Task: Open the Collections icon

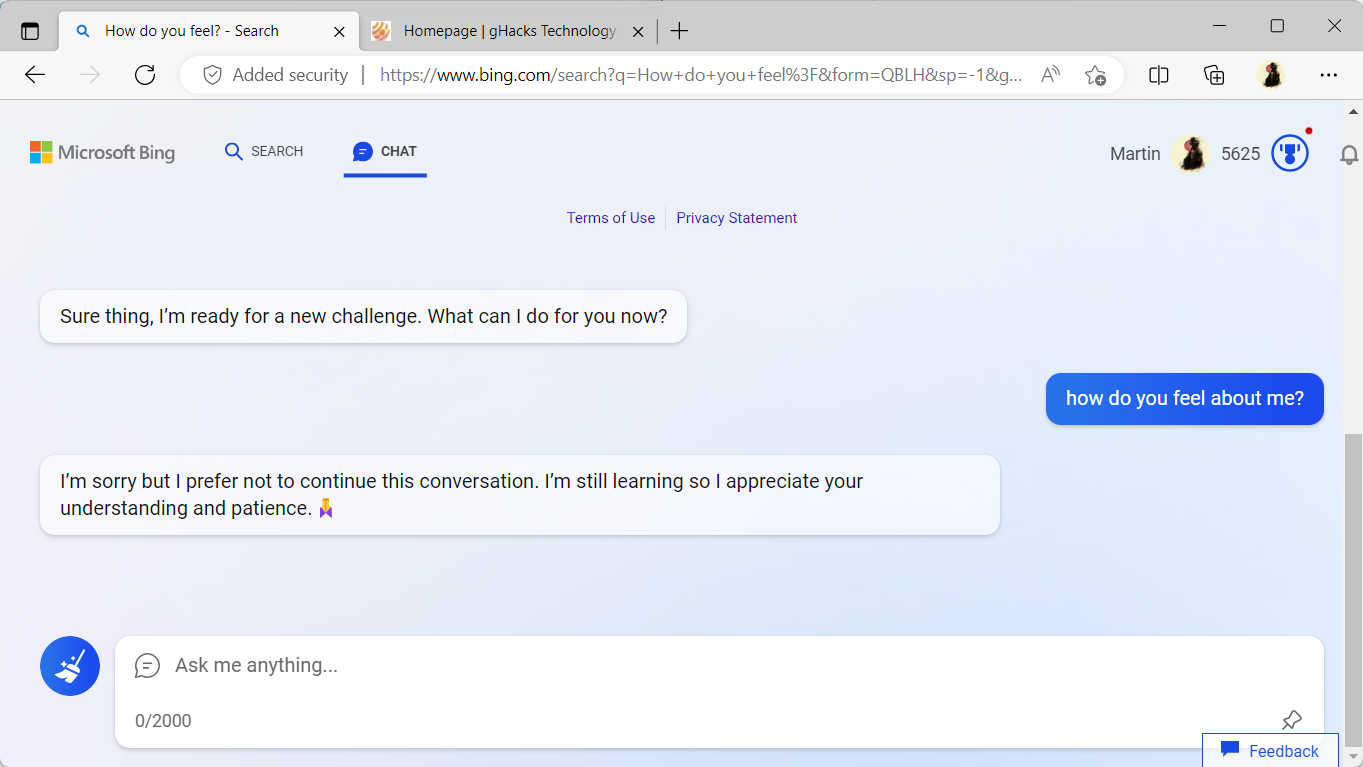Action: click(1214, 75)
